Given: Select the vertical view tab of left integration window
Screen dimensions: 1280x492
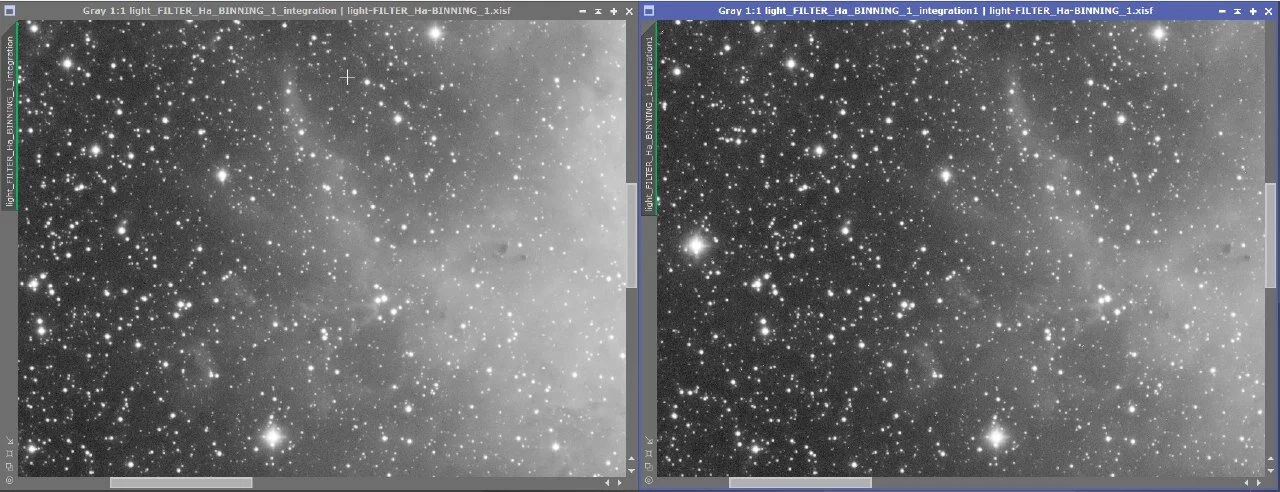Looking at the screenshot, I should coord(10,118).
